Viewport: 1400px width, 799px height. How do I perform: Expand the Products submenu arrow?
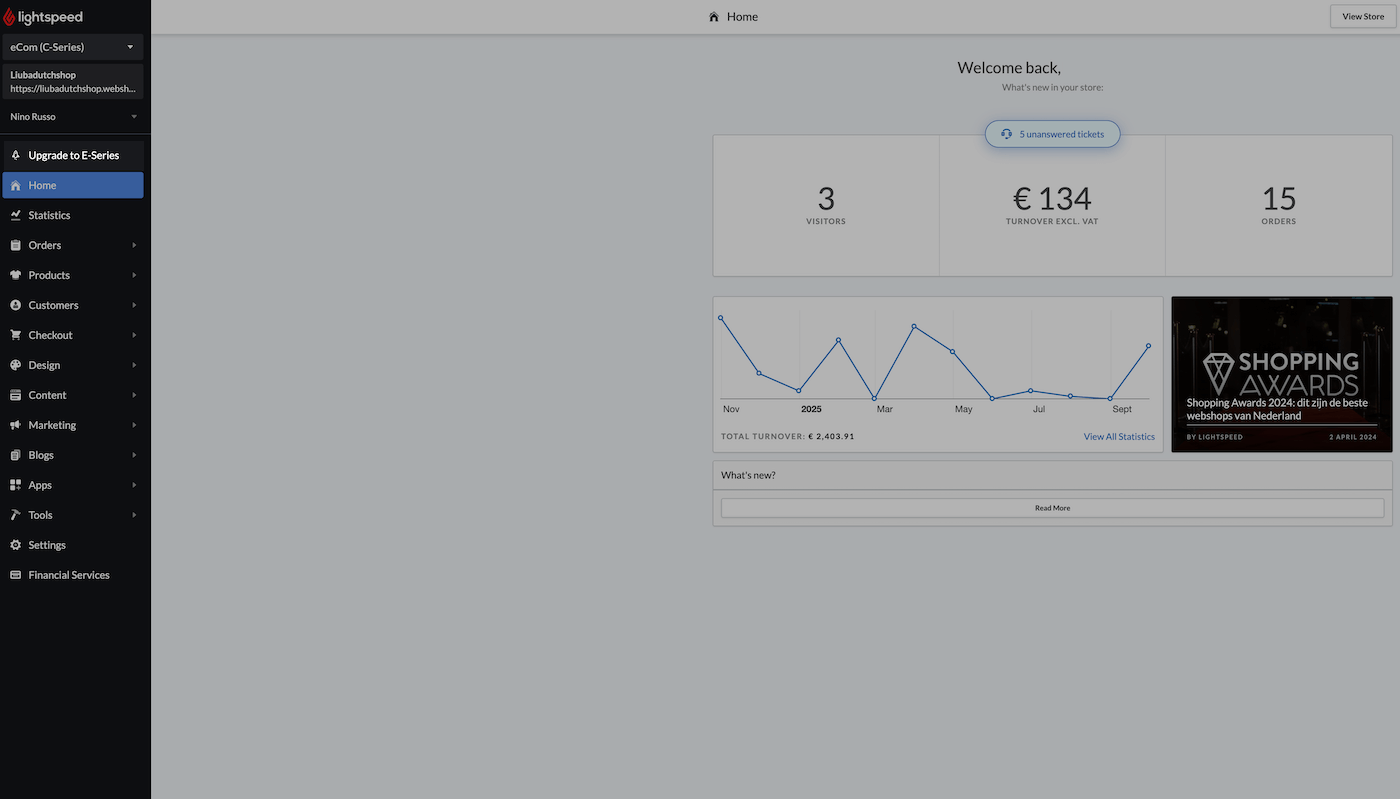coord(134,275)
